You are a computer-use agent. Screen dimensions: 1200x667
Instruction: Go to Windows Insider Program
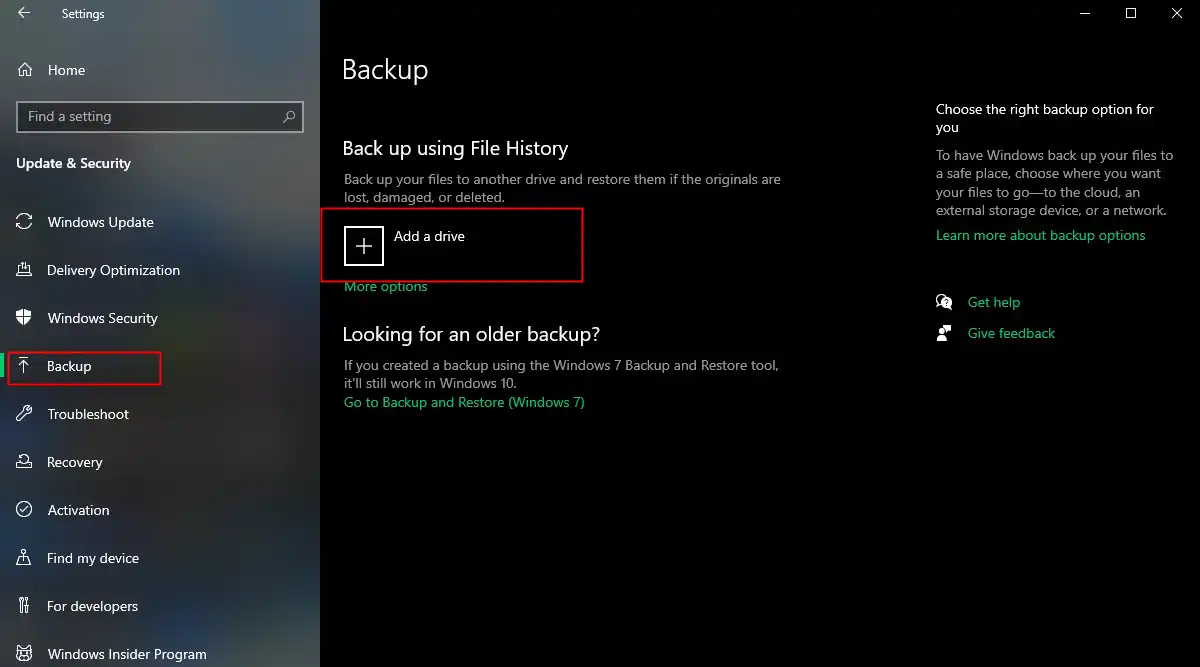(x=127, y=654)
